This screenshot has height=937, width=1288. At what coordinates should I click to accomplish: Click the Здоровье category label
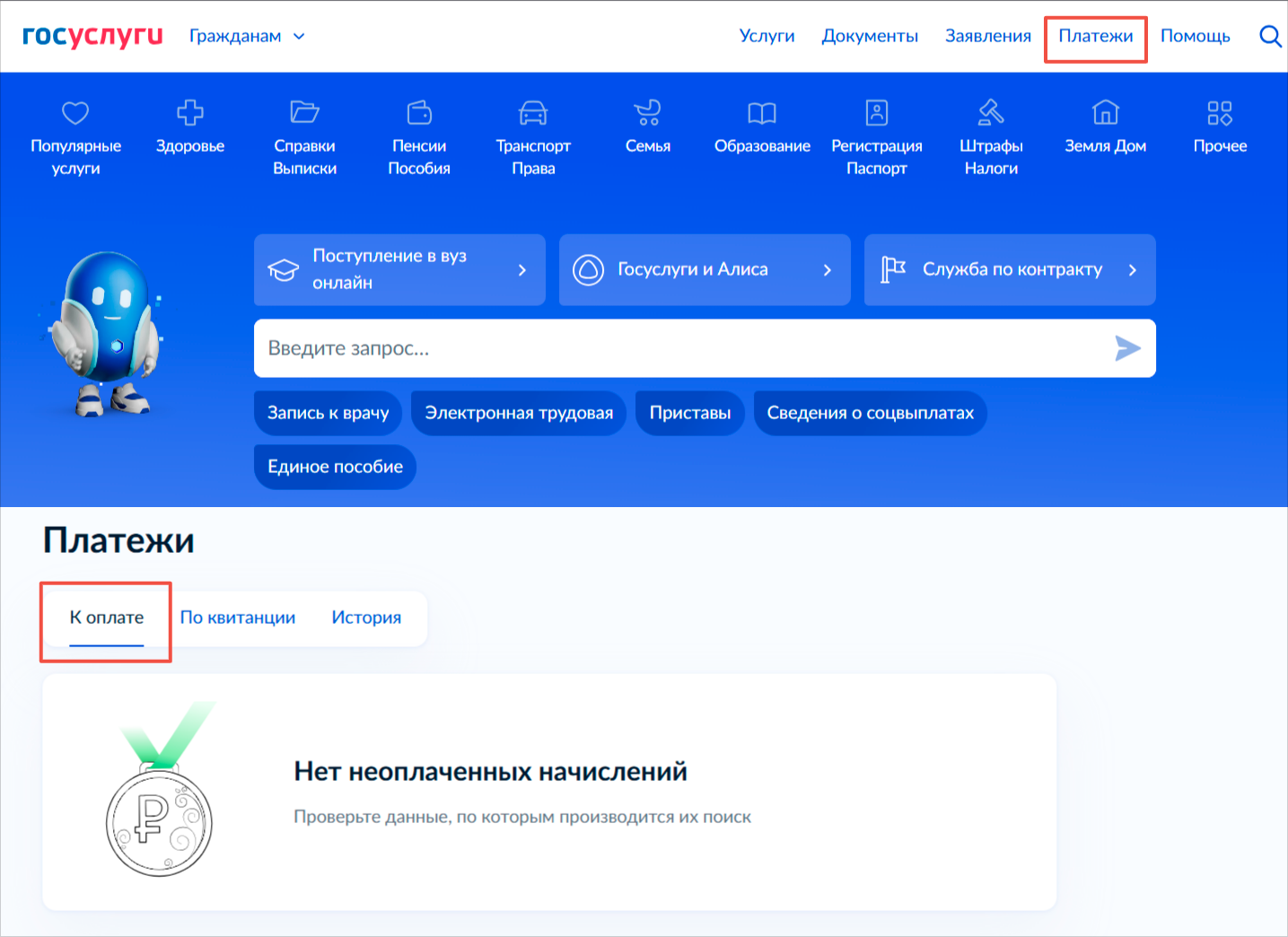(190, 146)
